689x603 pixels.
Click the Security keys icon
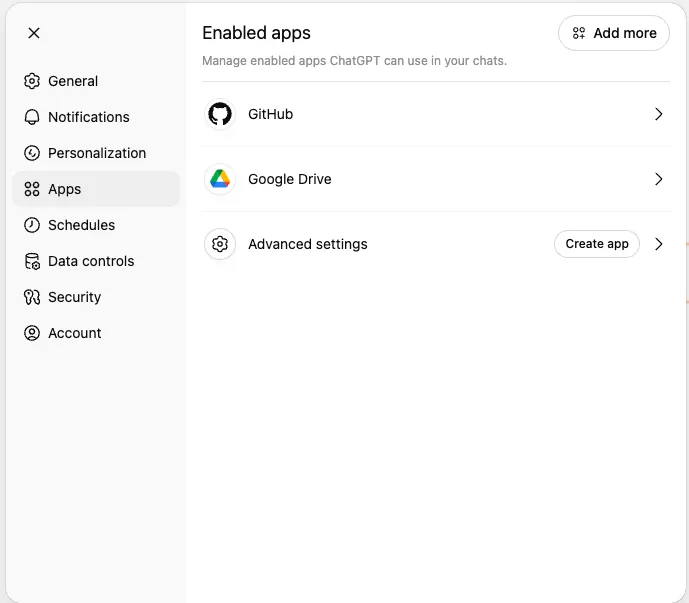[x=32, y=297]
